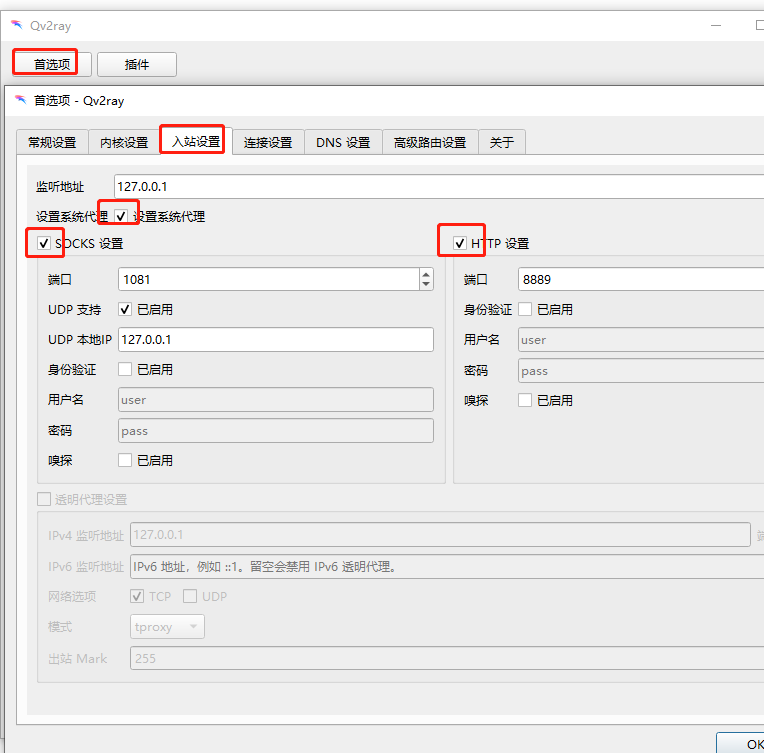This screenshot has width=764, height=753.
Task: Toggle the 设置系统代理 checkbox
Action: [121, 216]
